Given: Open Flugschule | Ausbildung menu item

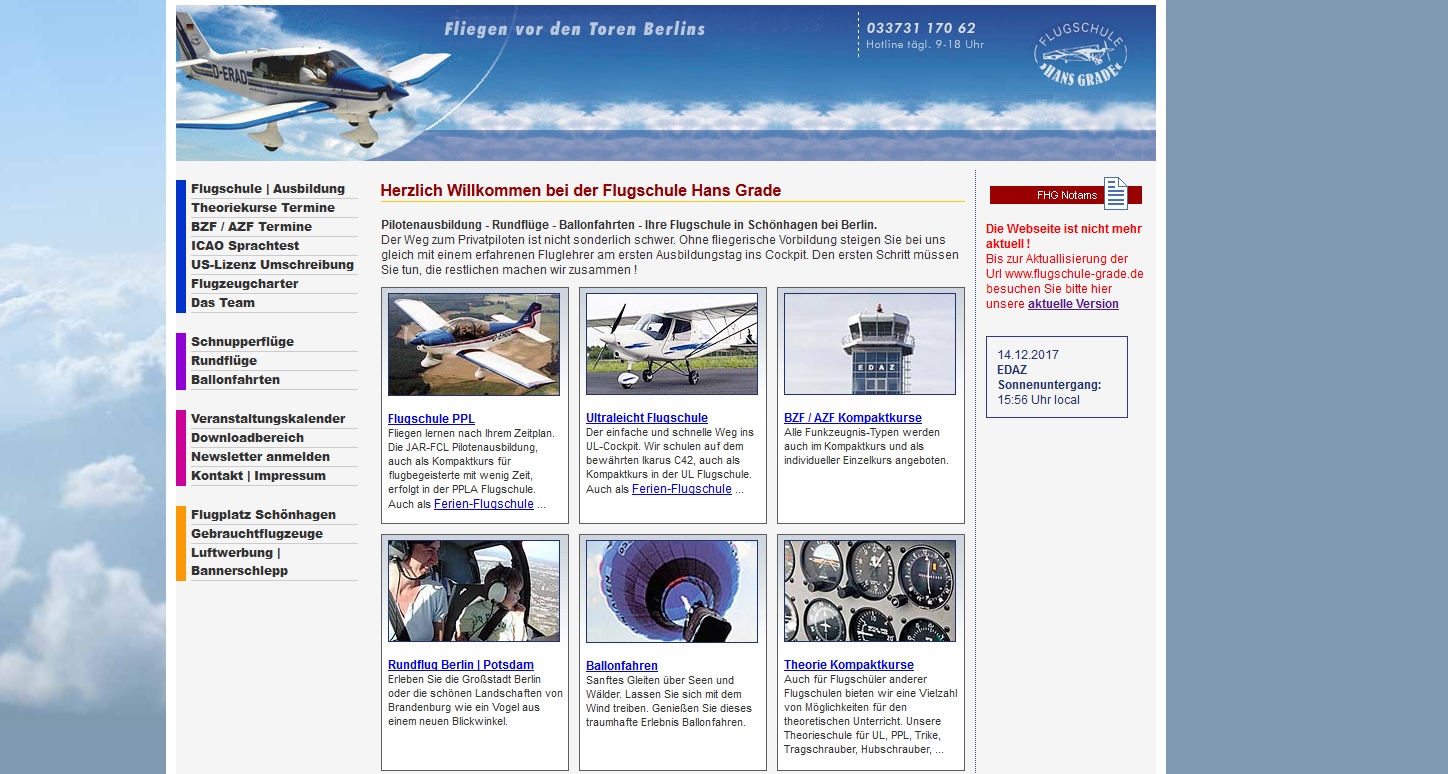Looking at the screenshot, I should [x=268, y=189].
